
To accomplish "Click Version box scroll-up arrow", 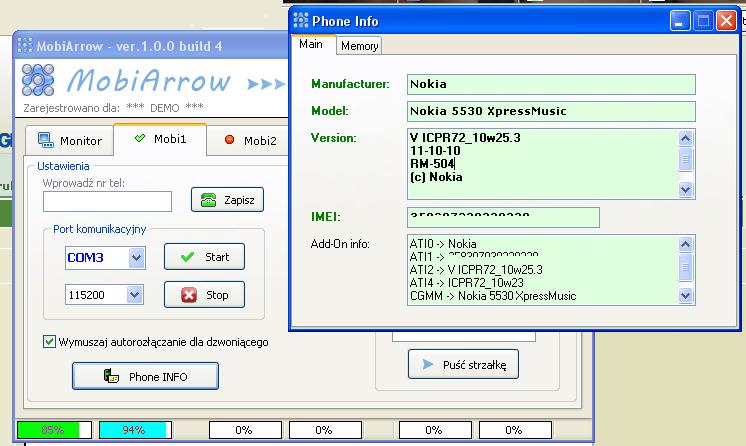I will point(685,139).
